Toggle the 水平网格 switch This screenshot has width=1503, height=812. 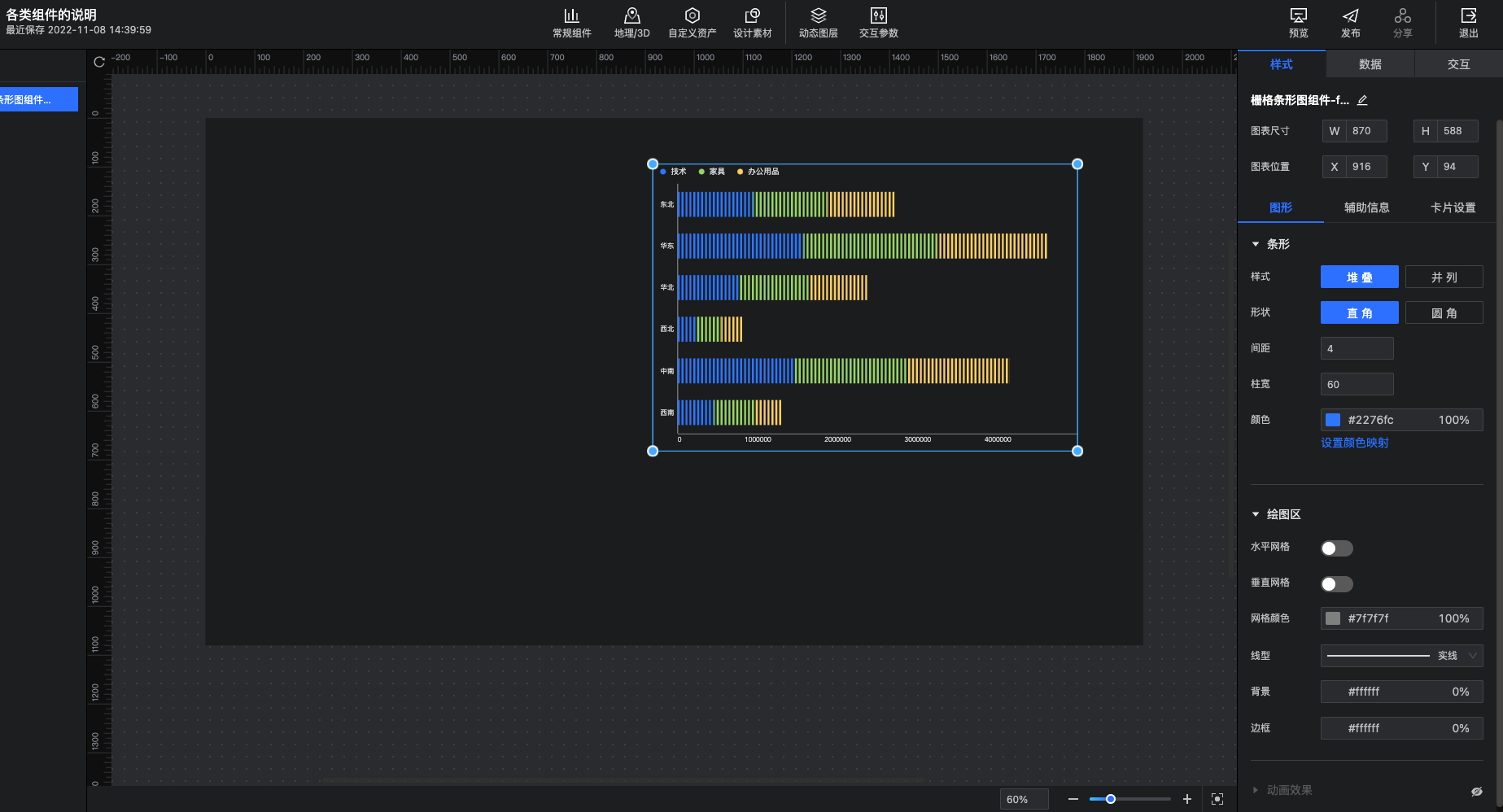1336,548
